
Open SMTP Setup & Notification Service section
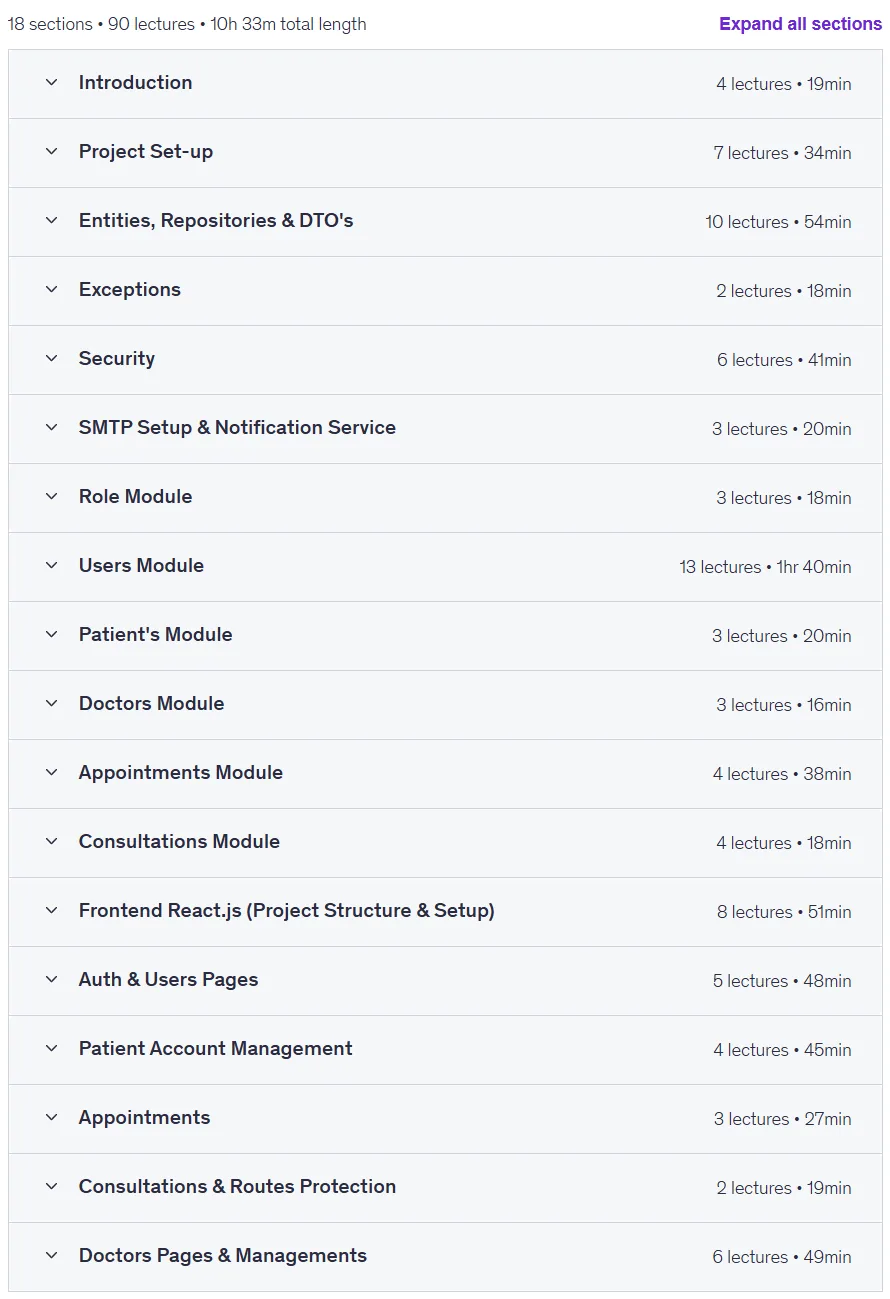coord(445,428)
